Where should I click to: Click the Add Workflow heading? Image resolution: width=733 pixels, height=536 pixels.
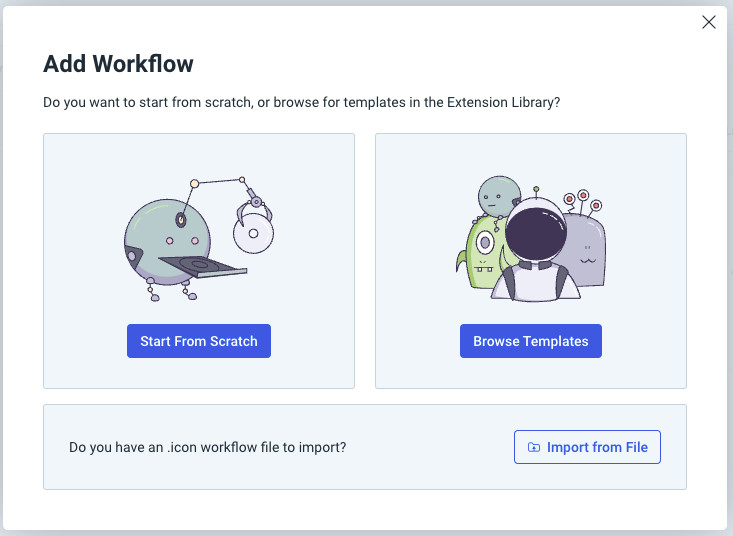[x=118, y=64]
